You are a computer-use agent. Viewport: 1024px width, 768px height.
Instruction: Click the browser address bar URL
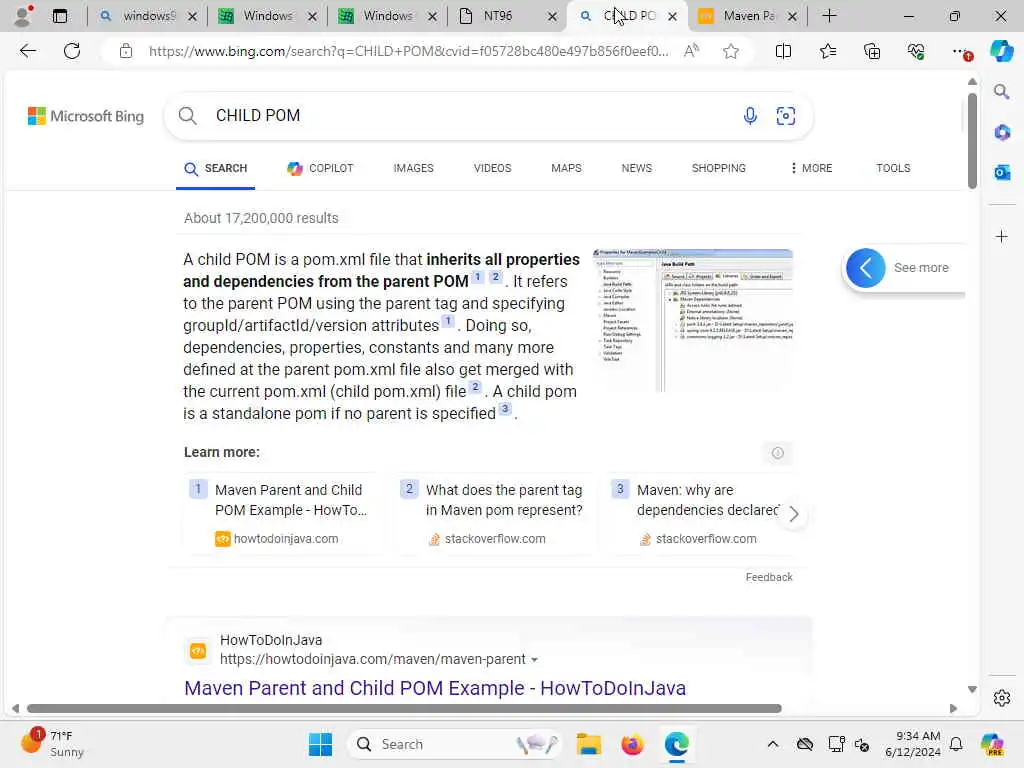coord(408,51)
